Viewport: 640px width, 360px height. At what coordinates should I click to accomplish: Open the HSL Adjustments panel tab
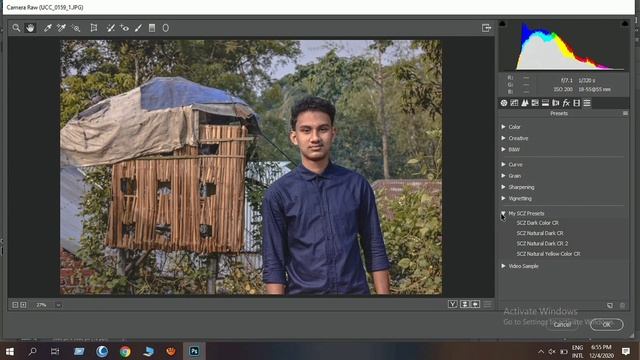coord(535,103)
